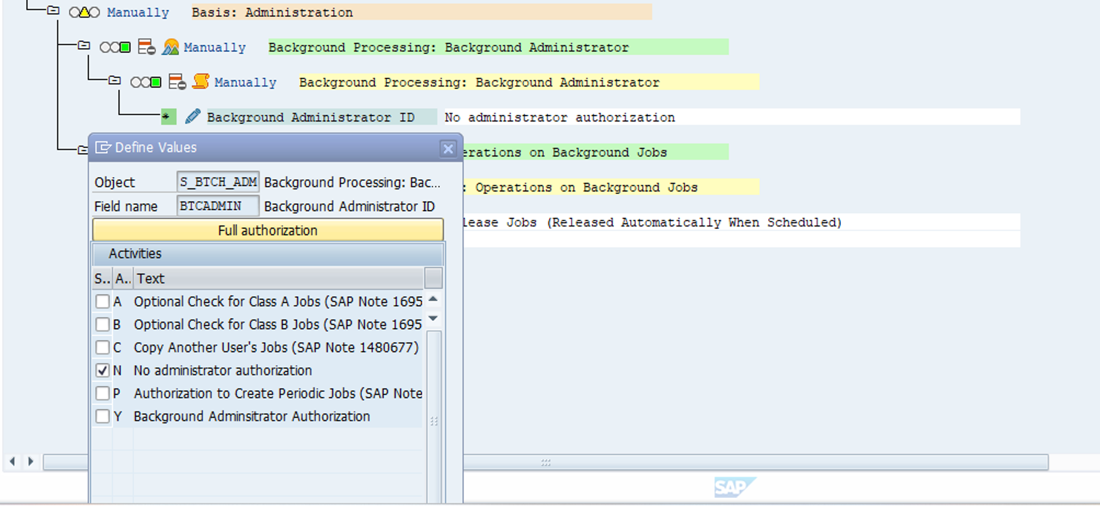Image resolution: width=1100 pixels, height=510 pixels.
Task: Click the Text column header
Action: [x=279, y=279]
